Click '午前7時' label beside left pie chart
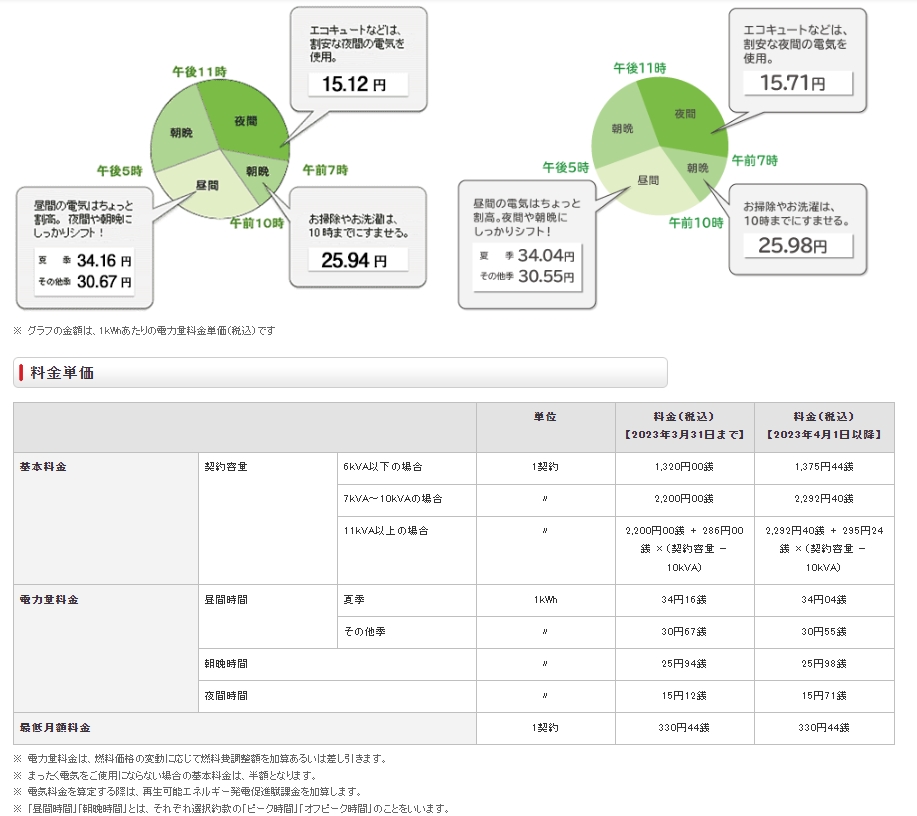The width and height of the screenshot is (917, 816). click(x=325, y=170)
